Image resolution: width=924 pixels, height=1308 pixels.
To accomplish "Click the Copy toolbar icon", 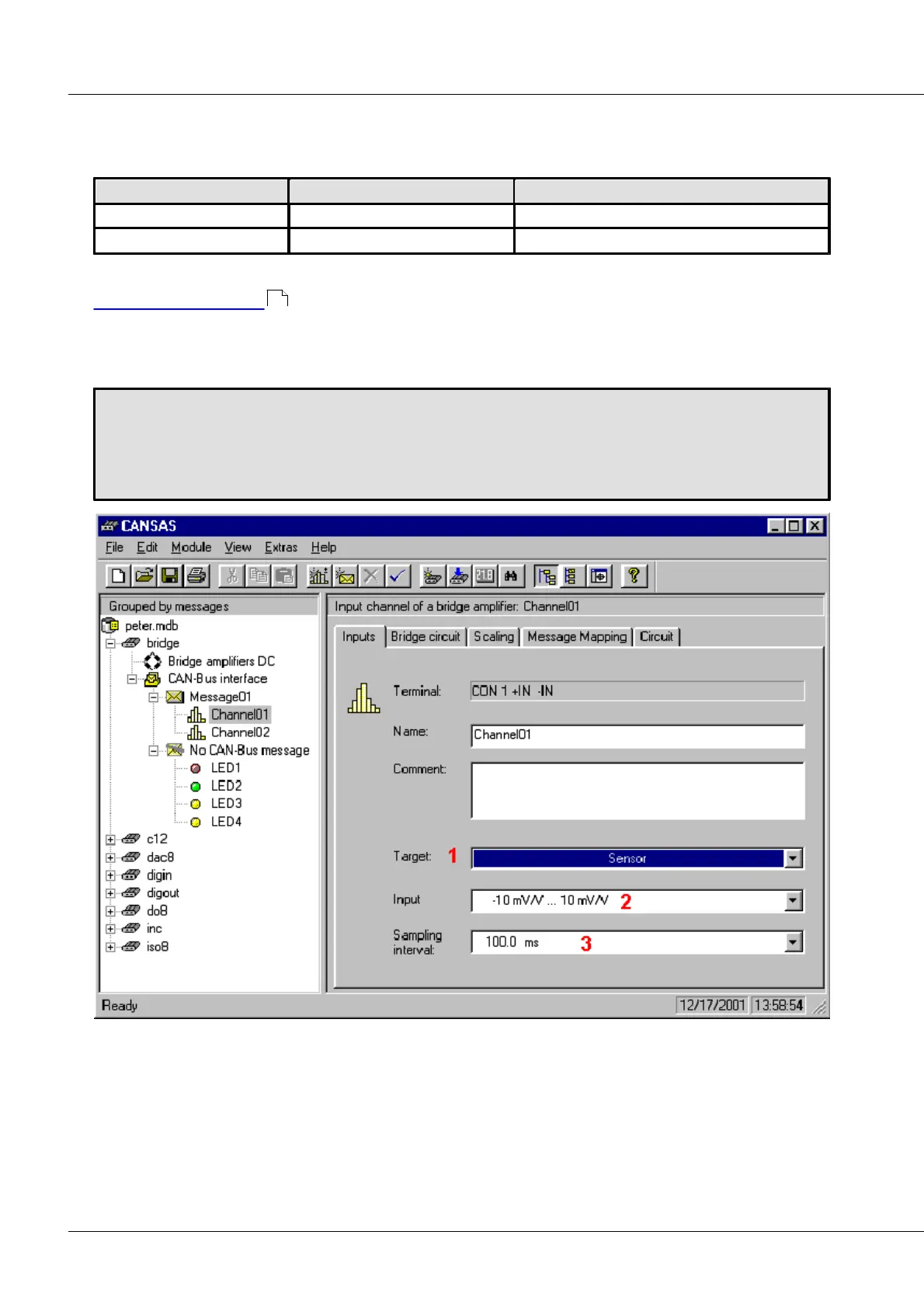I will click(x=258, y=576).
